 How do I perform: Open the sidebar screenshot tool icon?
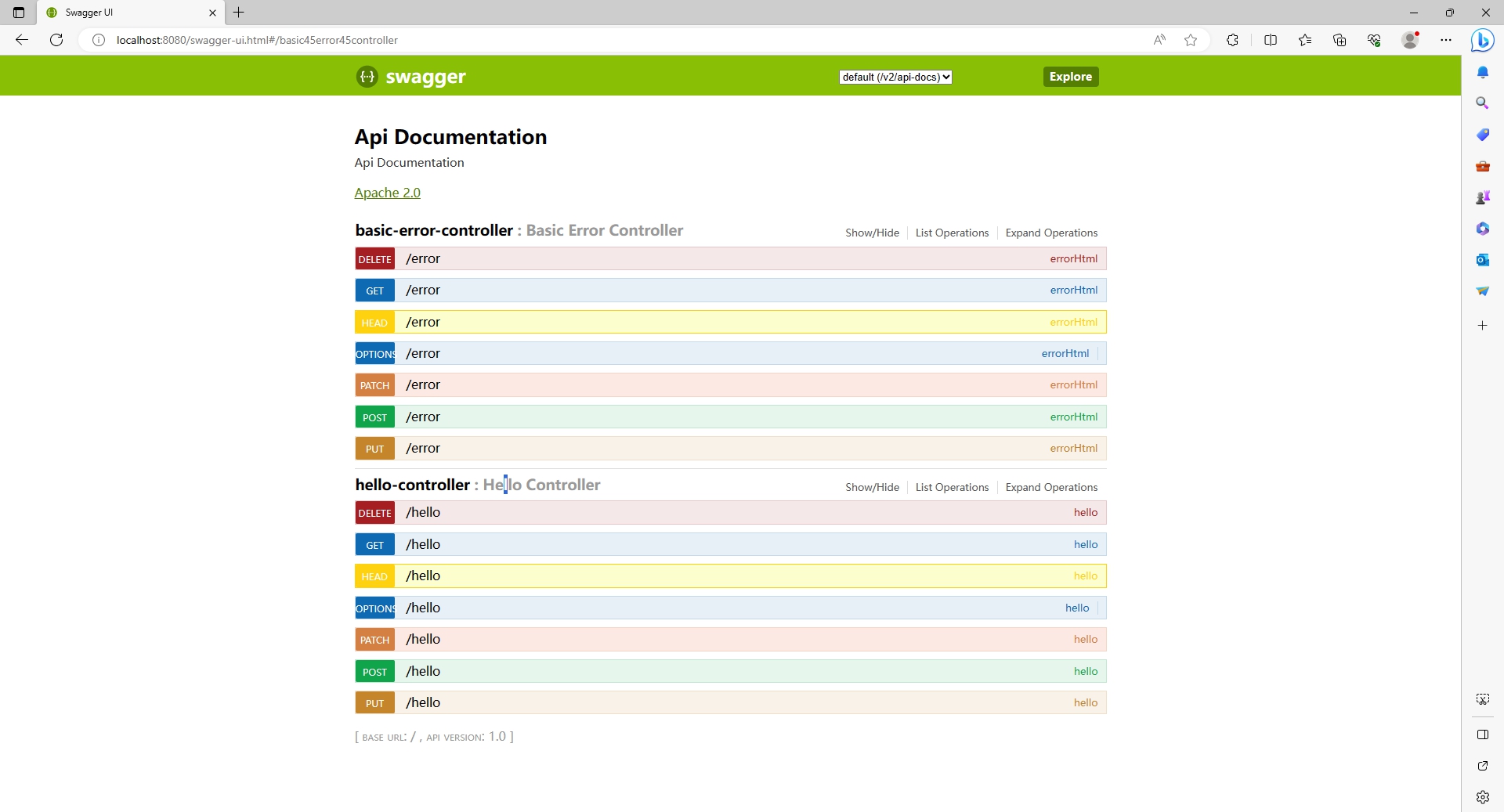tap(1482, 699)
